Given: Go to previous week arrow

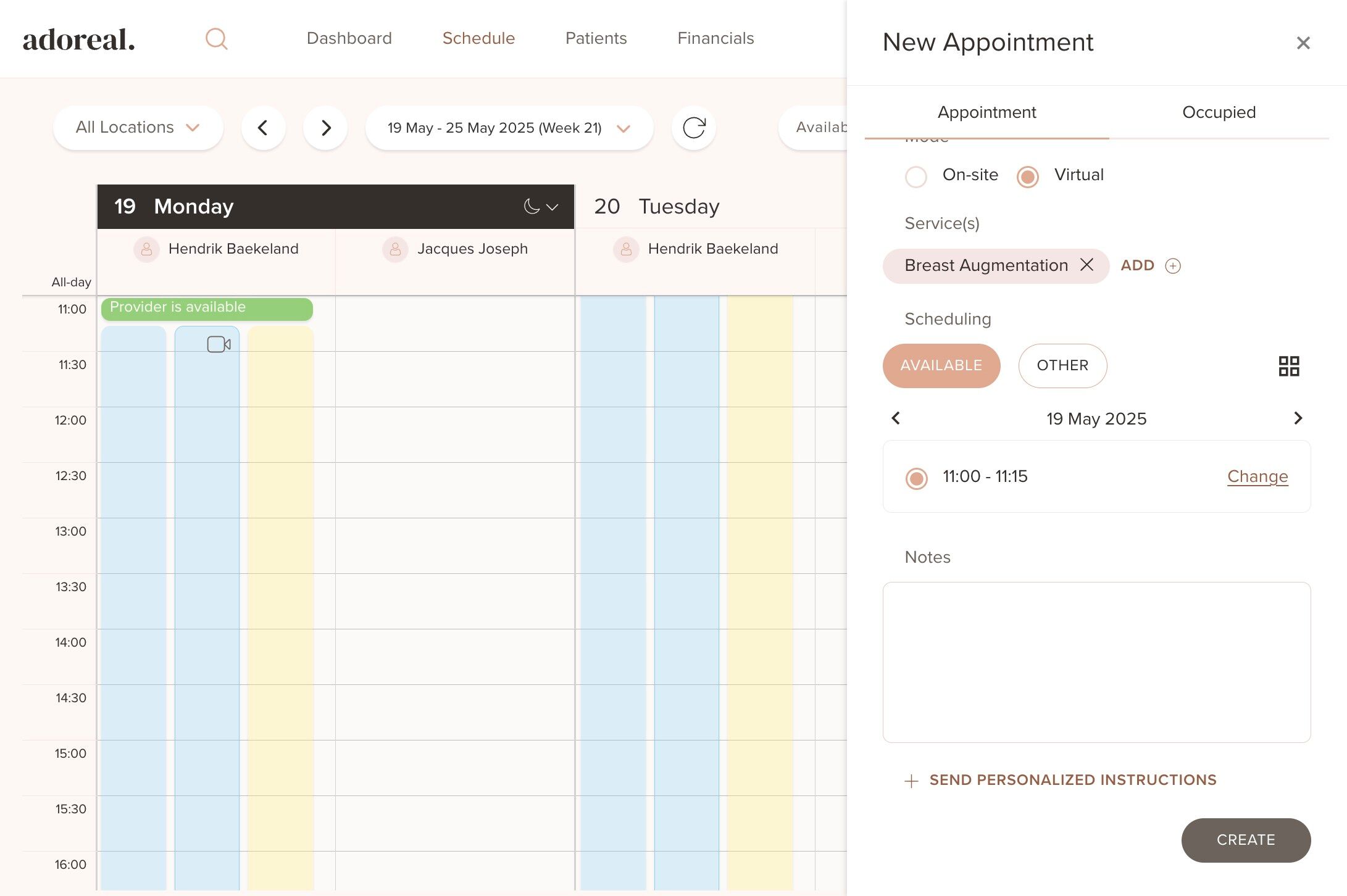Looking at the screenshot, I should 263,128.
